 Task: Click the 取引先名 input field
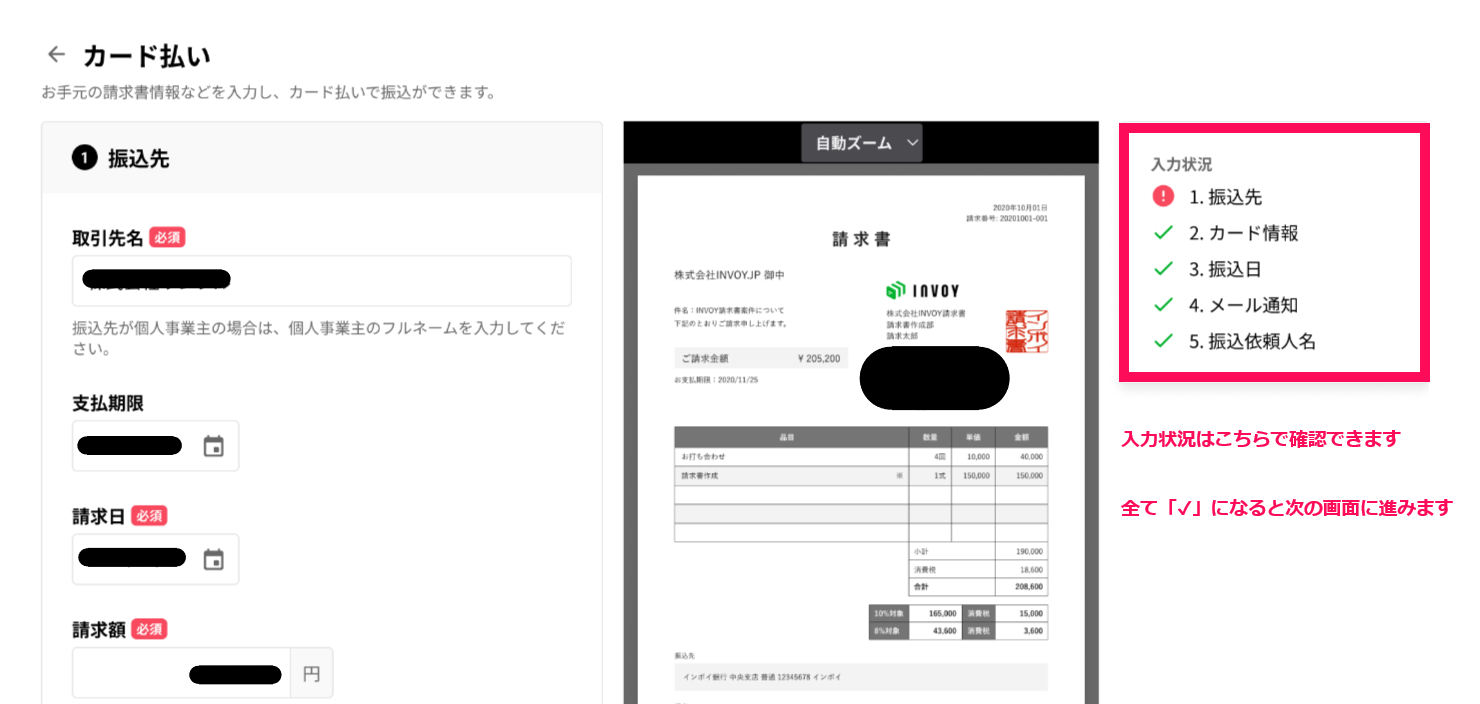coord(322,281)
